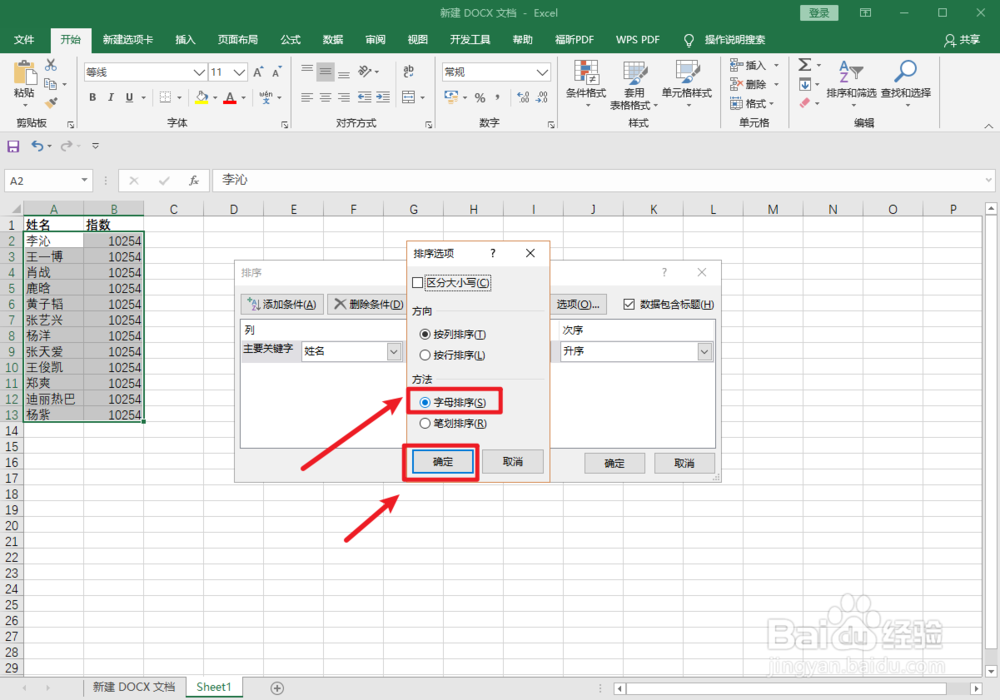Select the 按行排序 radio button

point(425,355)
